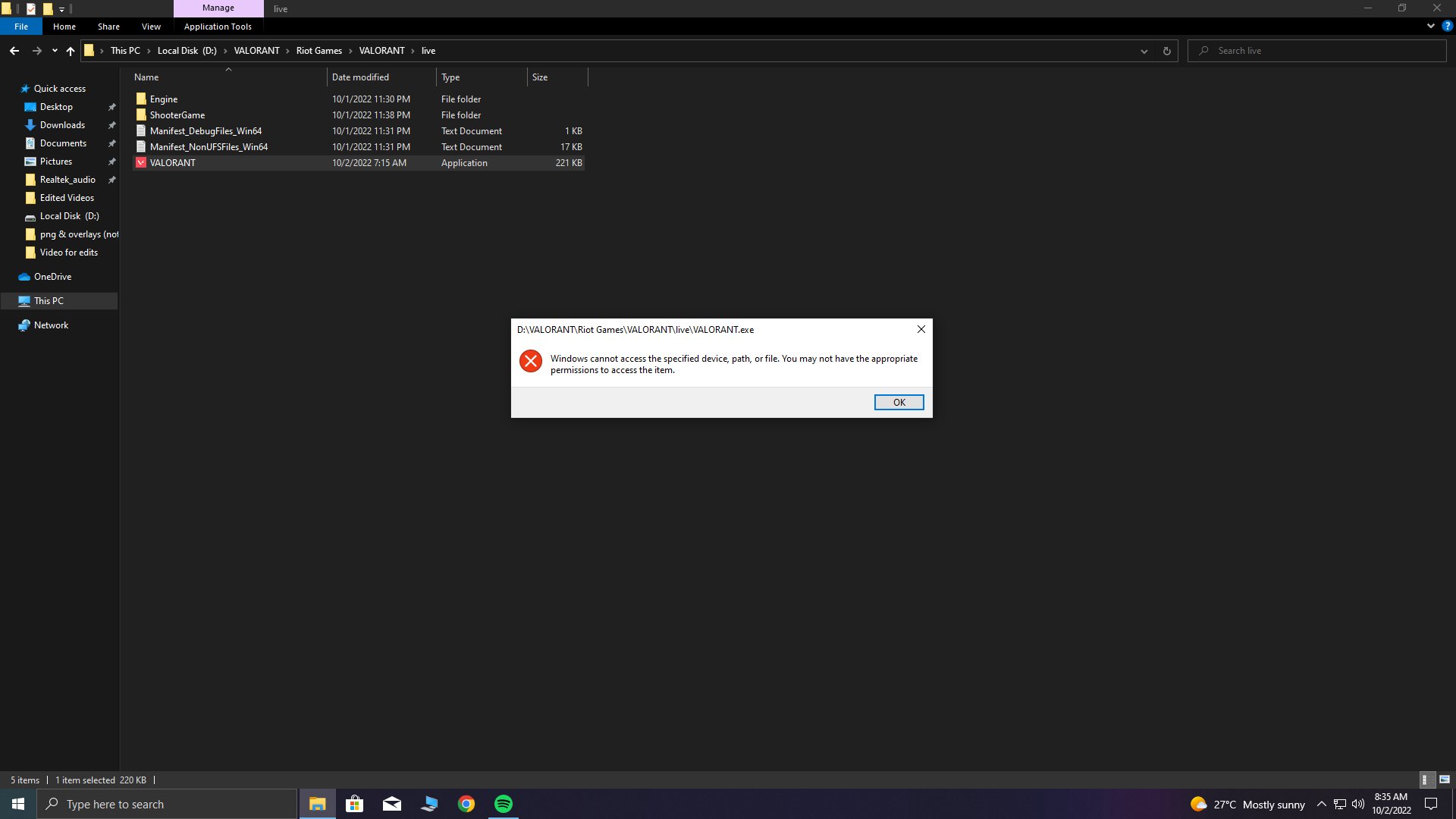The height and width of the screenshot is (819, 1456).
Task: Open File Explorer from taskbar
Action: point(317,804)
